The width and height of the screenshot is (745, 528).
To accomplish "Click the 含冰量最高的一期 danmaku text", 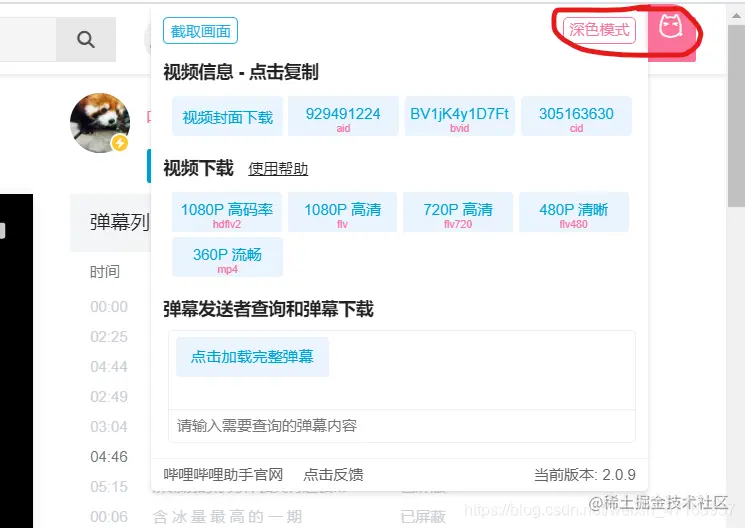I will [x=227, y=517].
